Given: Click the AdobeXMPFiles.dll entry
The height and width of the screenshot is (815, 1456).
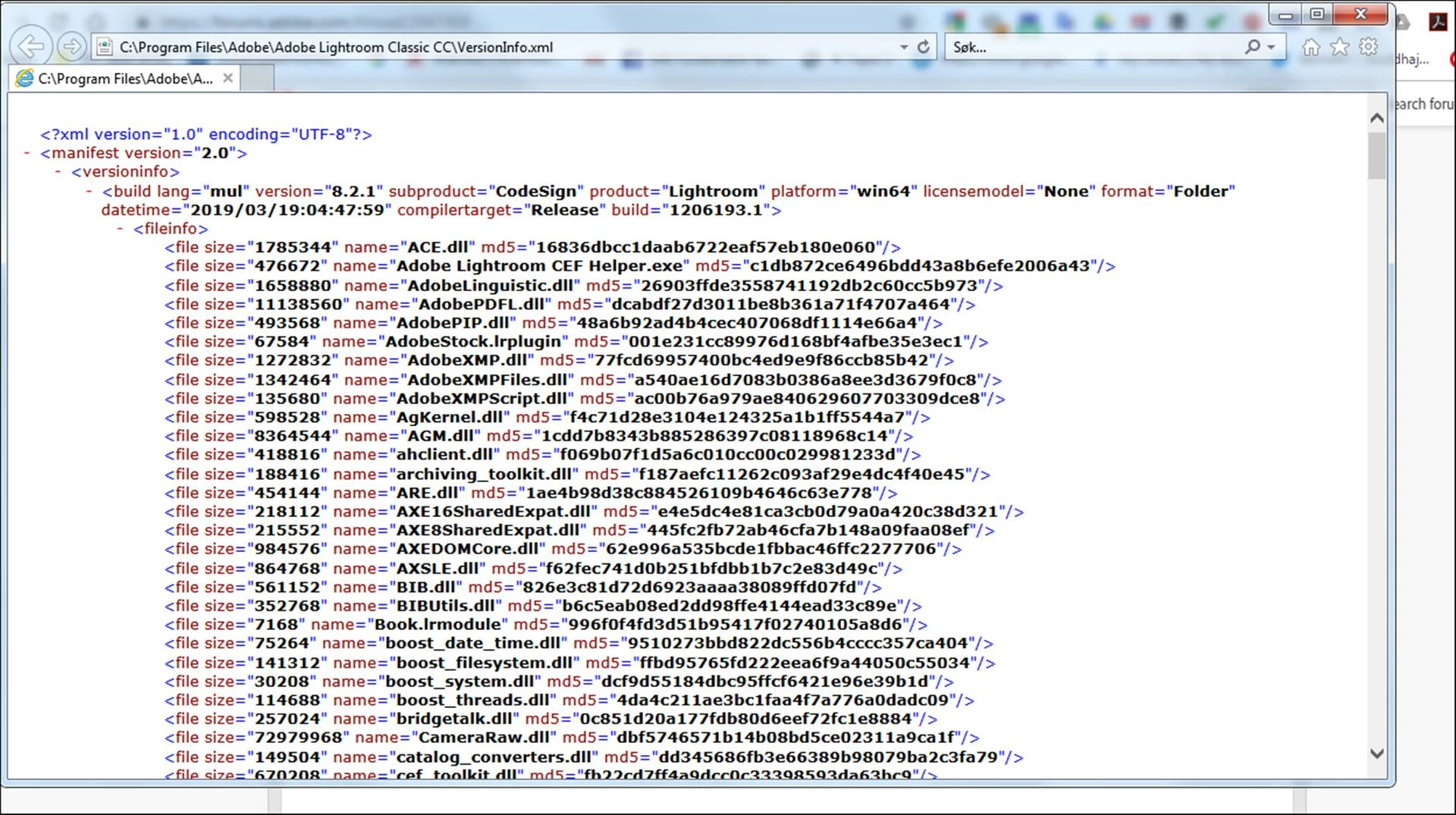Looking at the screenshot, I should click(x=583, y=380).
